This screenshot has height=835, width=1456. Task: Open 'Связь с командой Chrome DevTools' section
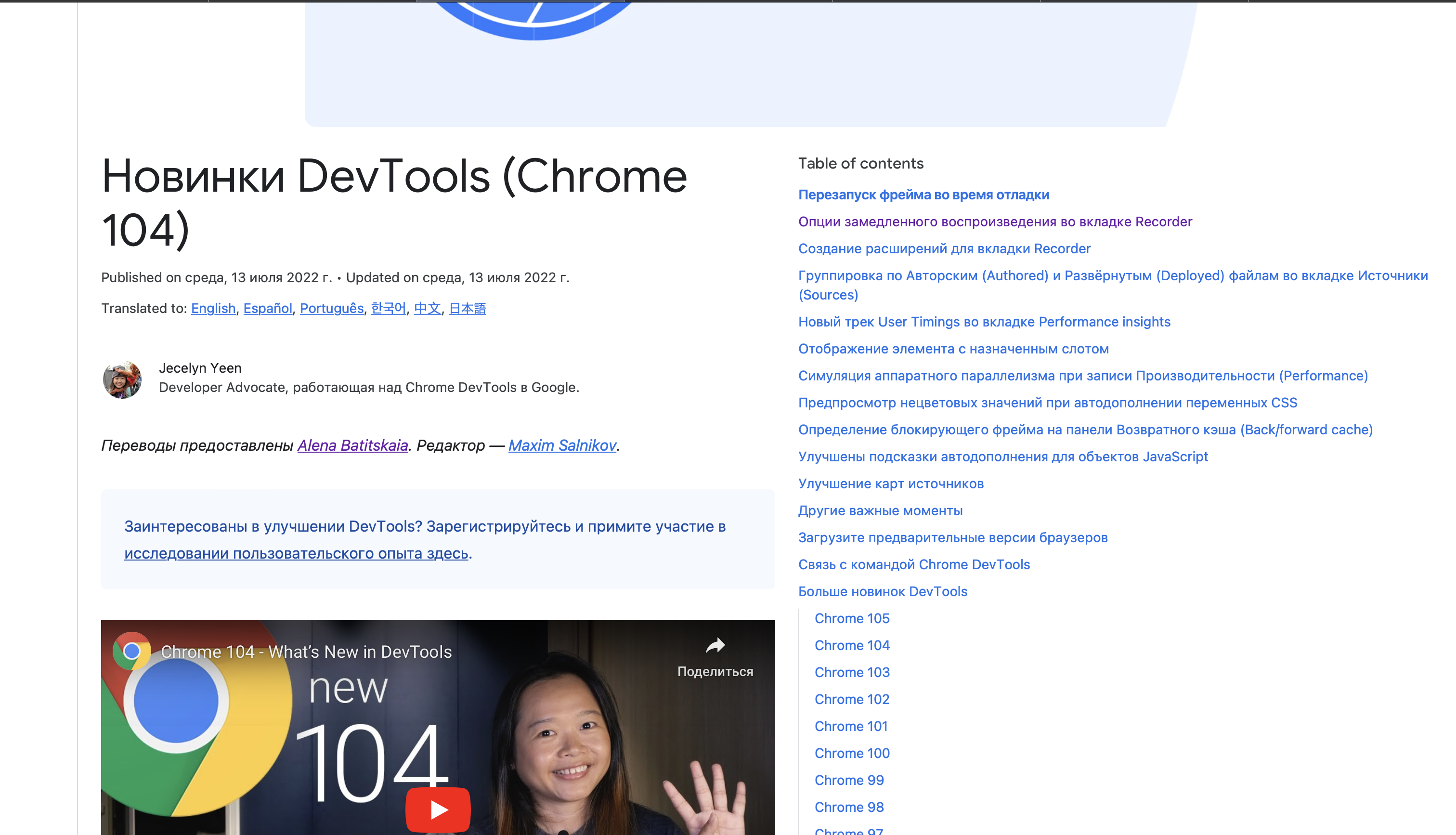pyautogui.click(x=914, y=564)
